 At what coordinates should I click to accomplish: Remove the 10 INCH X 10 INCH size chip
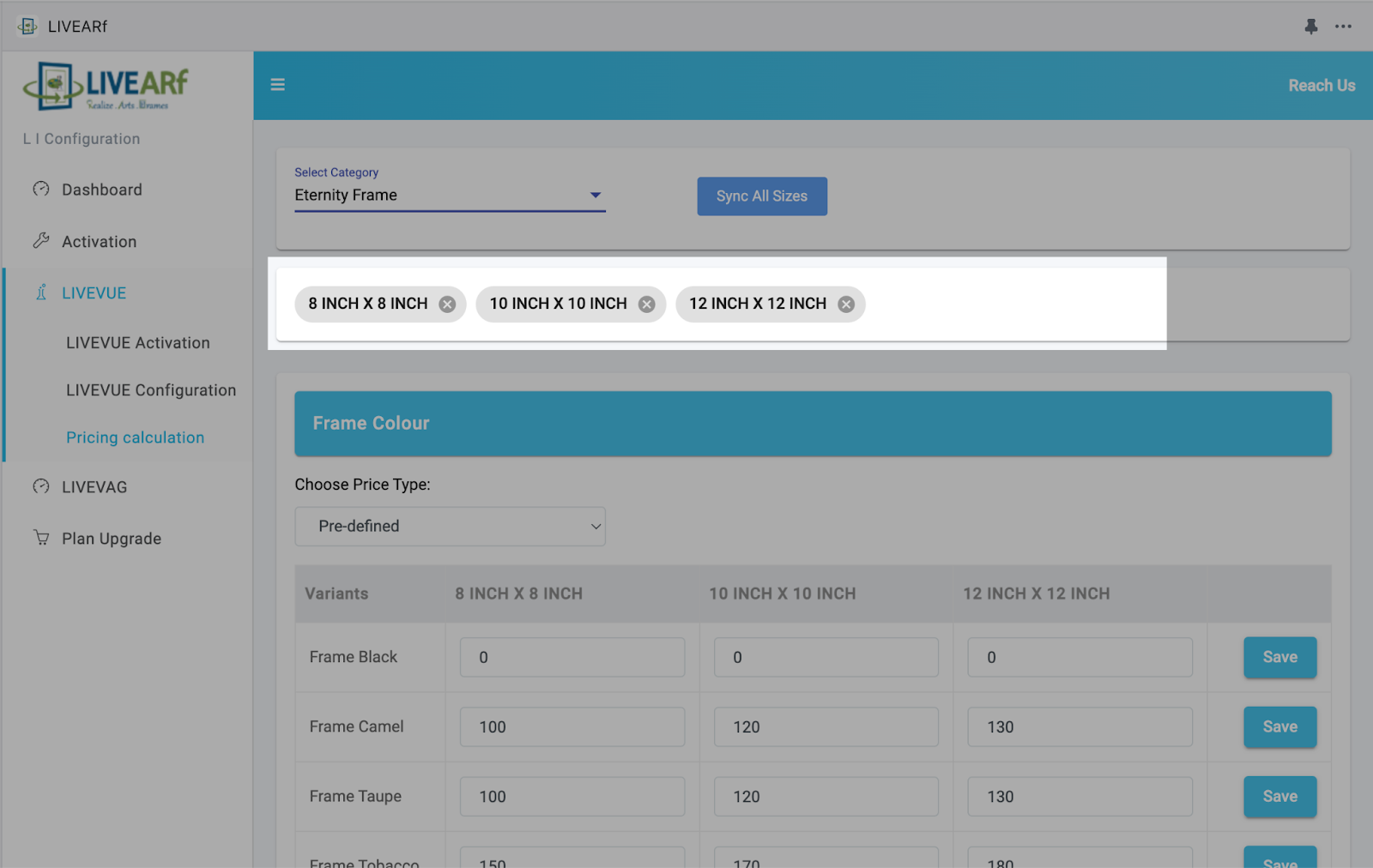click(x=647, y=304)
